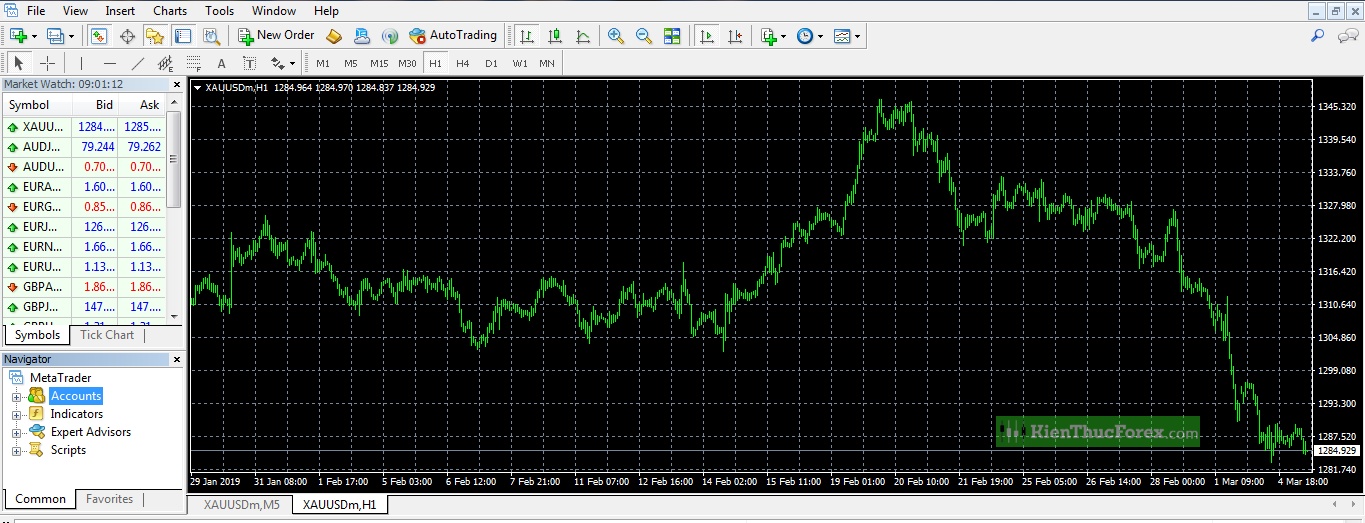Sort by the Bid column header
The image size is (1365, 523).
(95, 105)
